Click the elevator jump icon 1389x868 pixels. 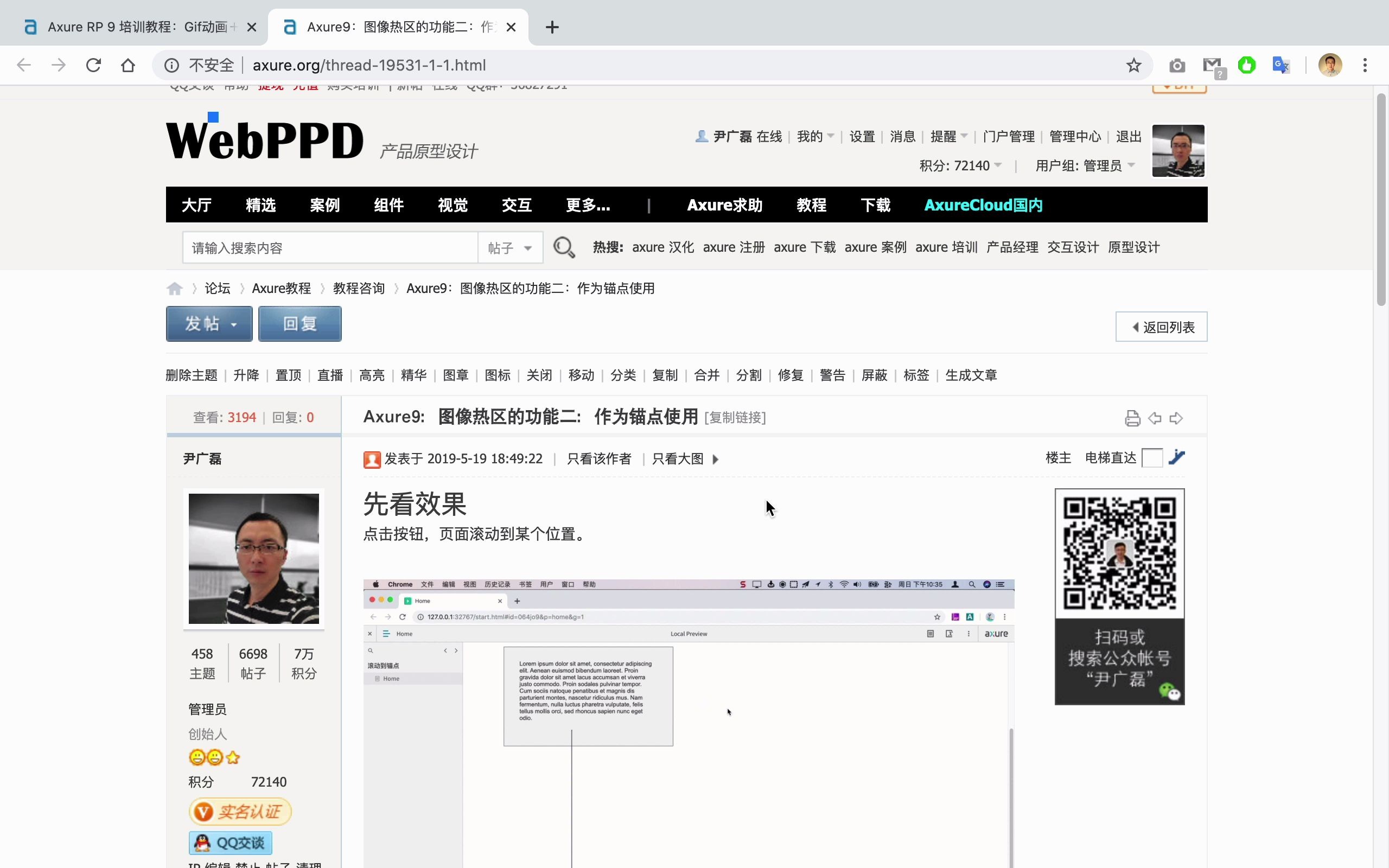1177,457
